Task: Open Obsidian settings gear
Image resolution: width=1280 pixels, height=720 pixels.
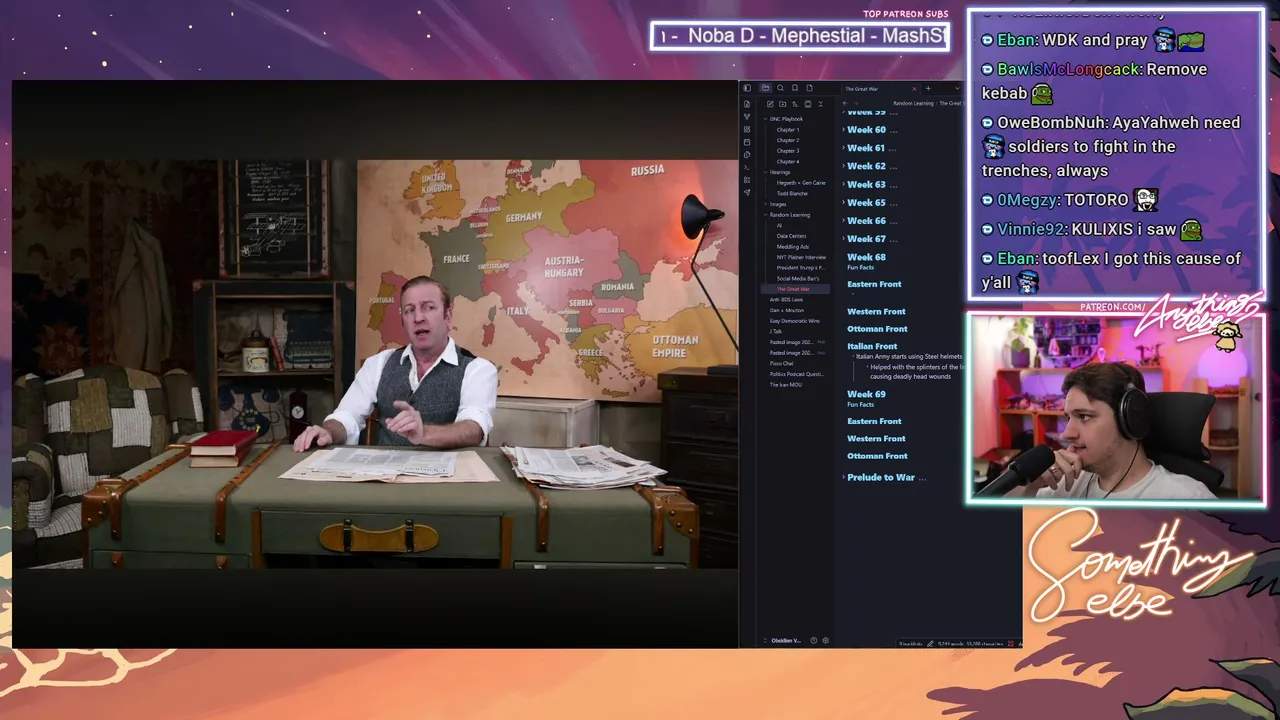Action: click(x=825, y=640)
